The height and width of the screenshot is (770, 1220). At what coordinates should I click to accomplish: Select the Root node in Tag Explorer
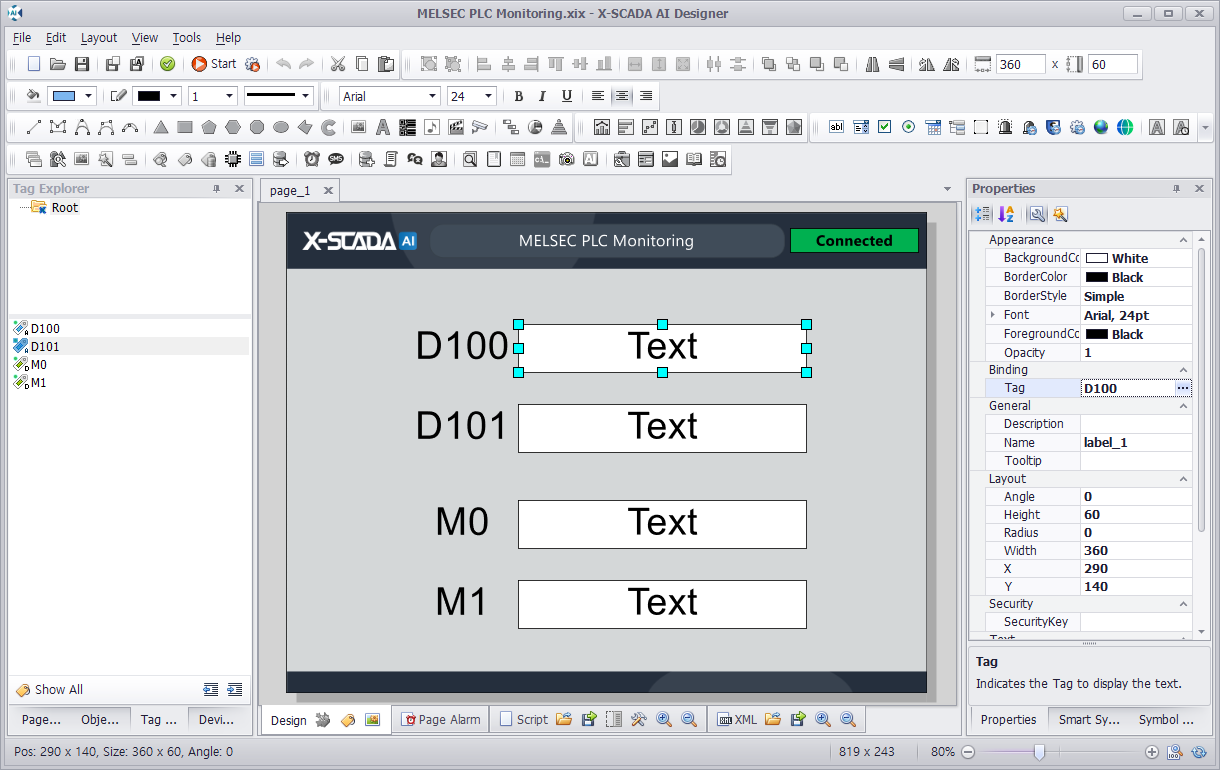pos(65,208)
